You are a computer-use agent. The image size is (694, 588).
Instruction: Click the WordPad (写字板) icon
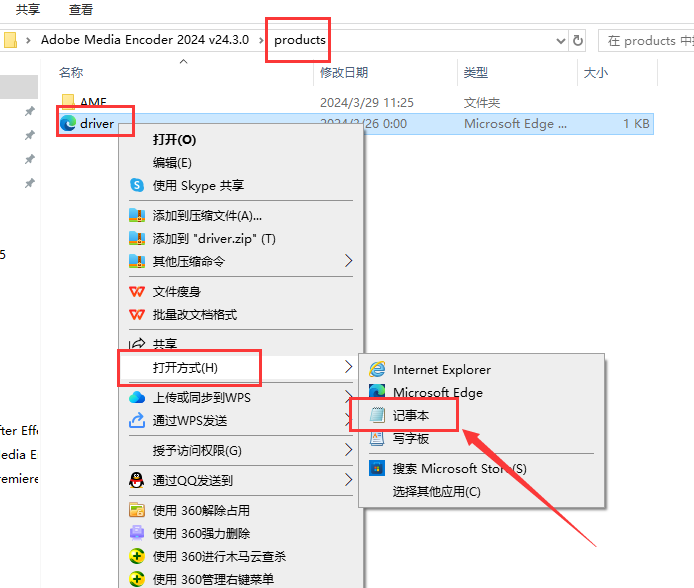377,438
